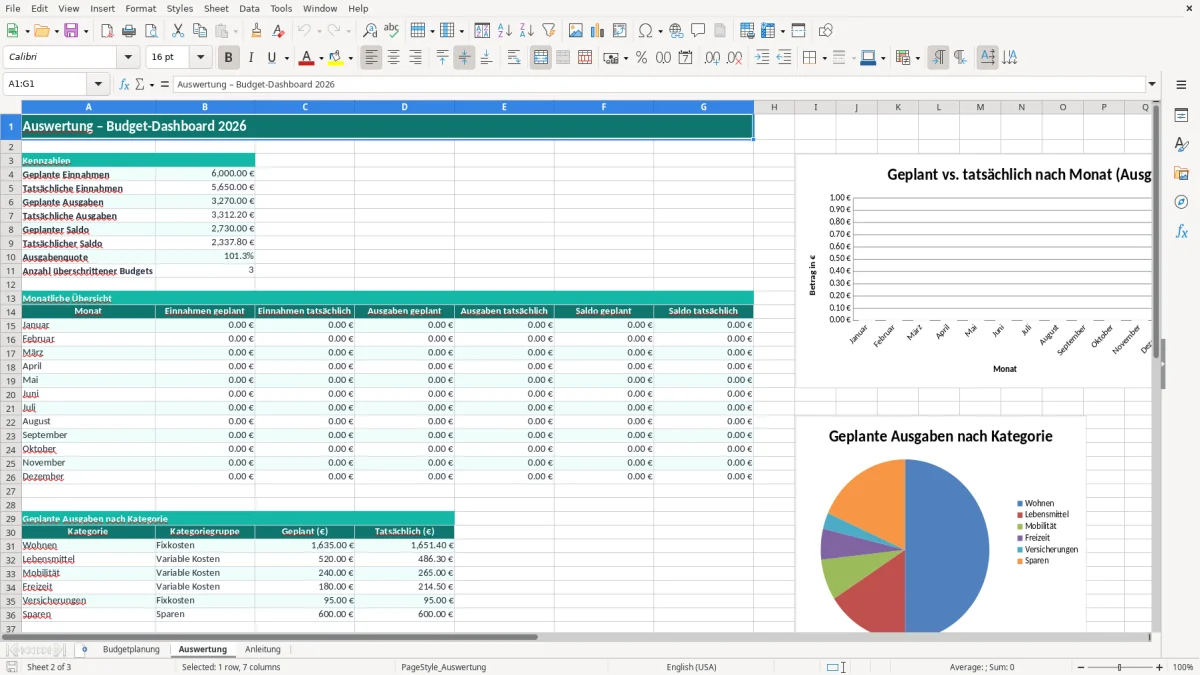Viewport: 1200px width, 675px height.
Task: Open the Data menu
Action: tap(249, 8)
